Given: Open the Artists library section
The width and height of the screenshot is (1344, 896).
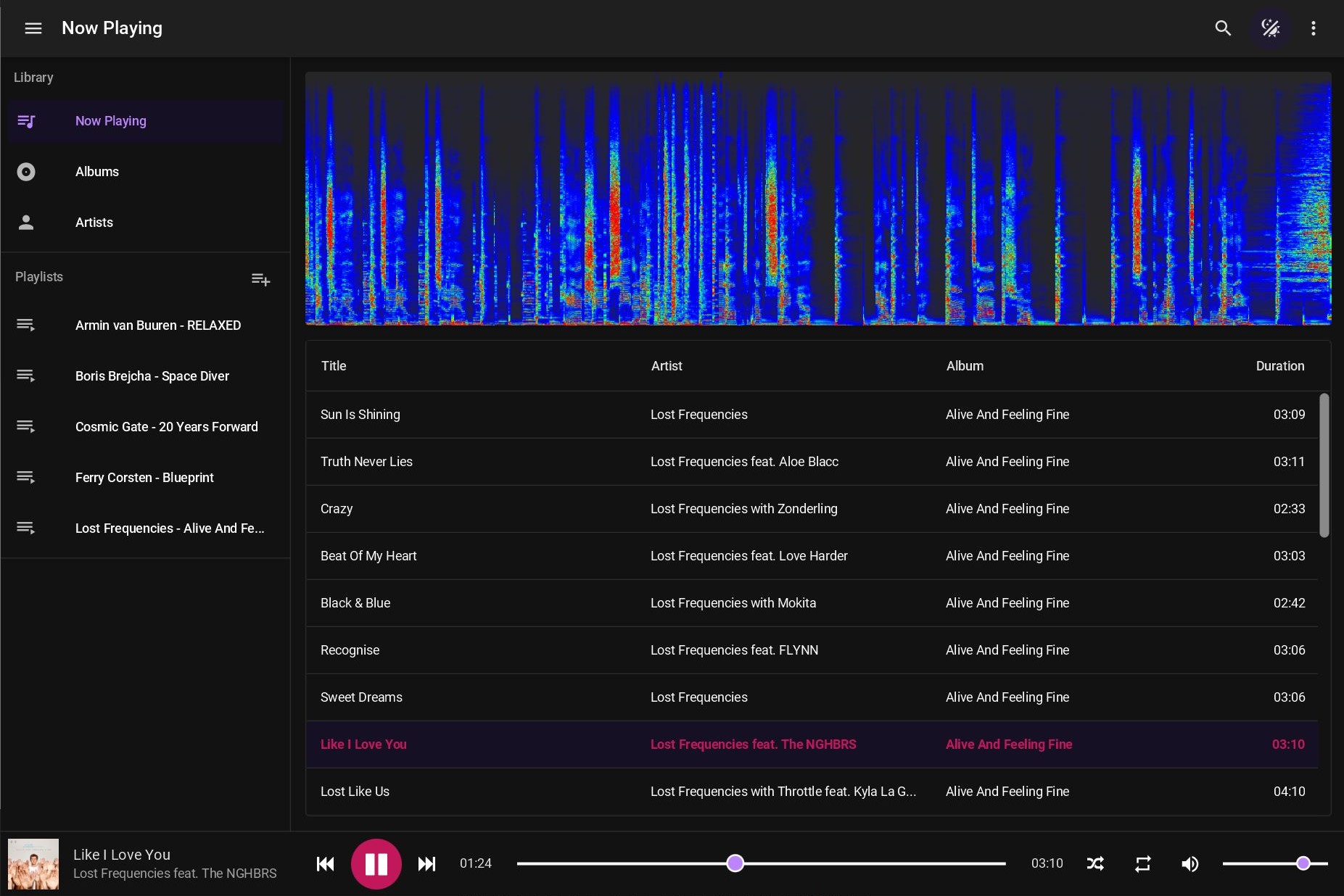Looking at the screenshot, I should coord(145,223).
